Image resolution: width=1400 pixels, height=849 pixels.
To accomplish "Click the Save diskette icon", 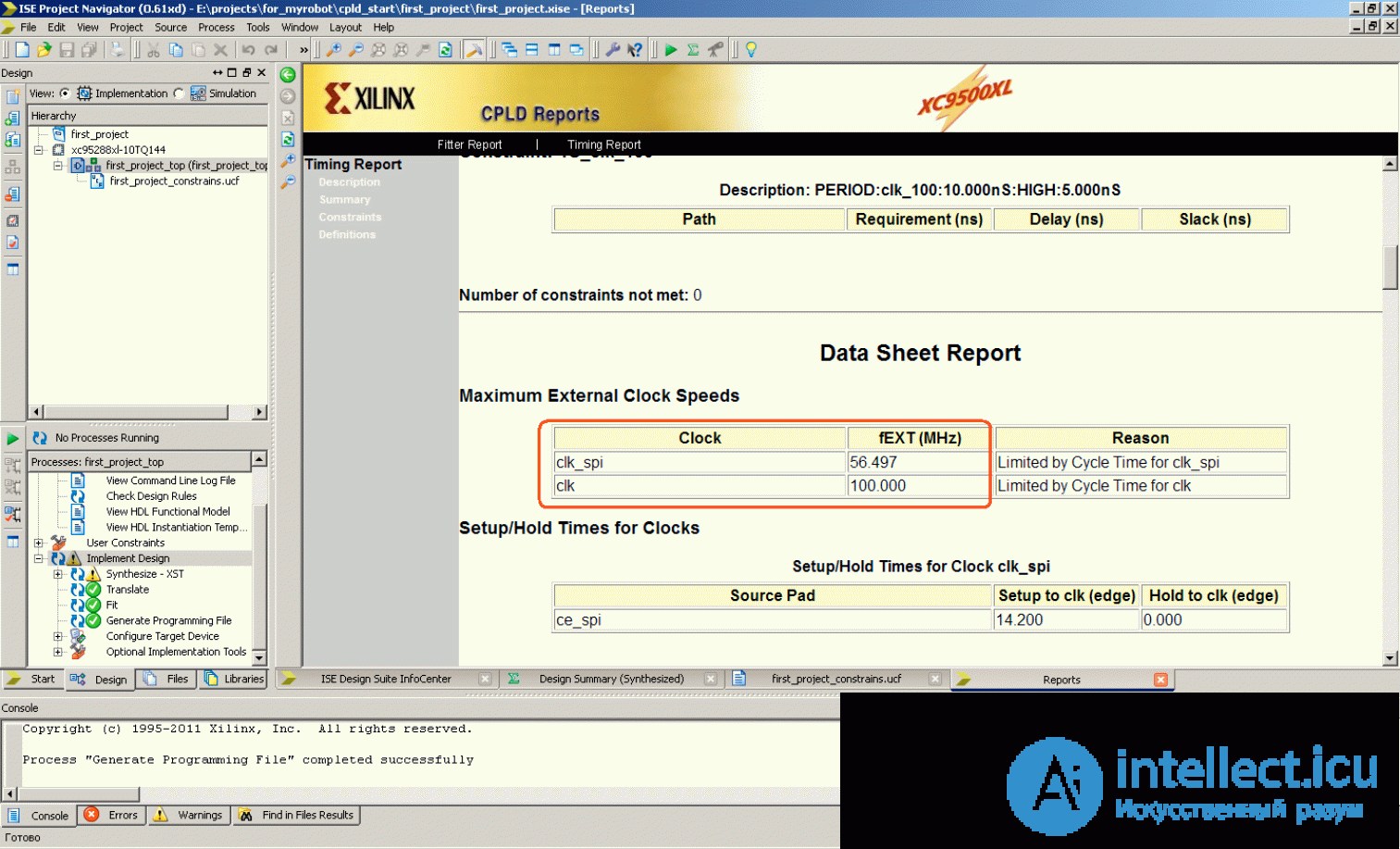I will (67, 50).
